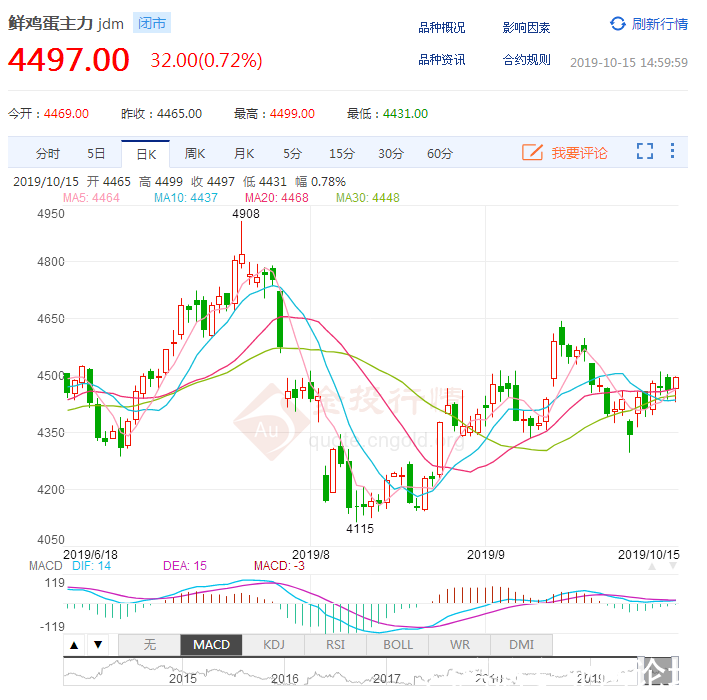Open the 品种概况 link
The height and width of the screenshot is (700, 707).
441,28
